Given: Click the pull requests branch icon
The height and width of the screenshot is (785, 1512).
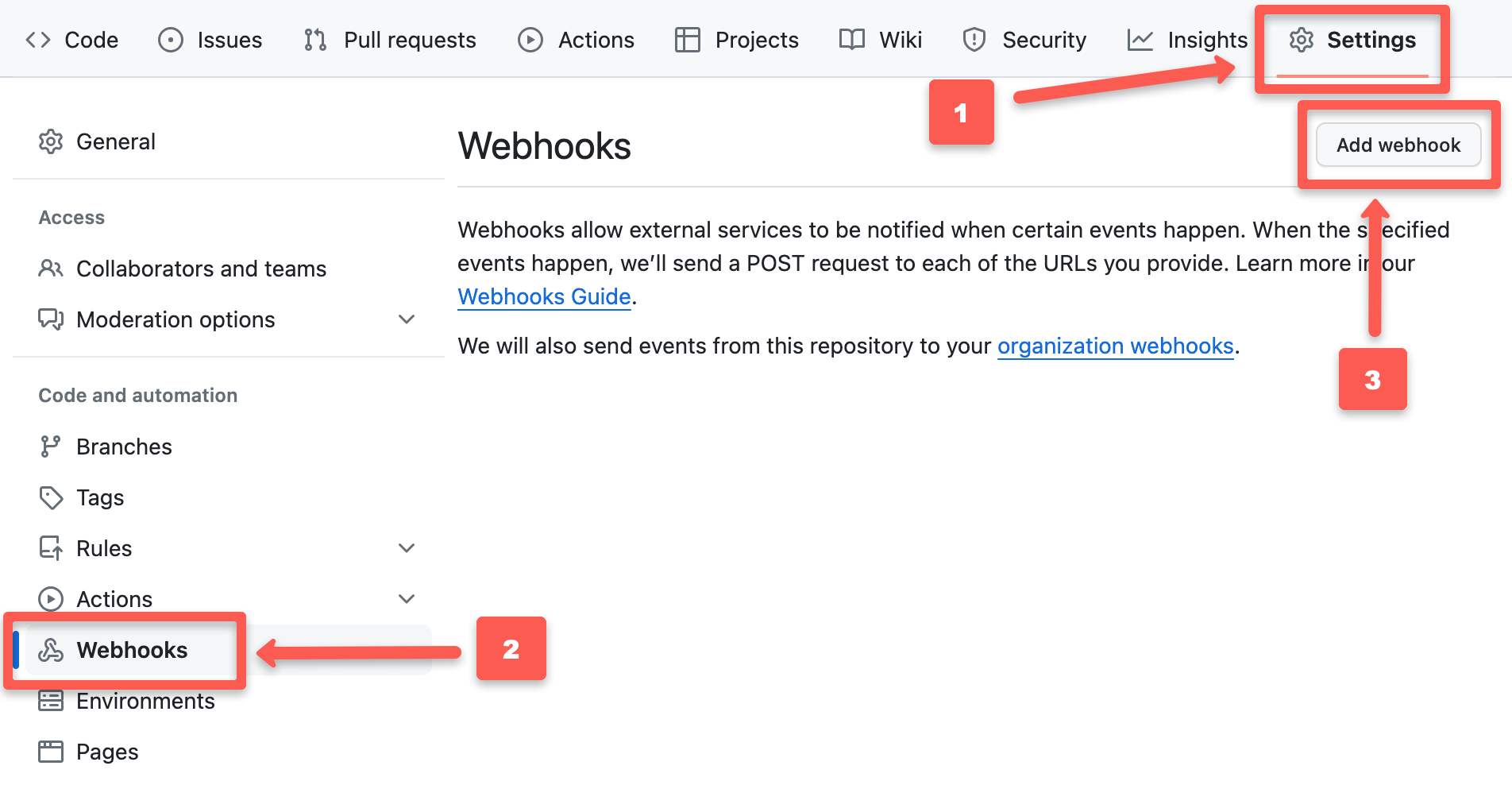Looking at the screenshot, I should [x=314, y=39].
